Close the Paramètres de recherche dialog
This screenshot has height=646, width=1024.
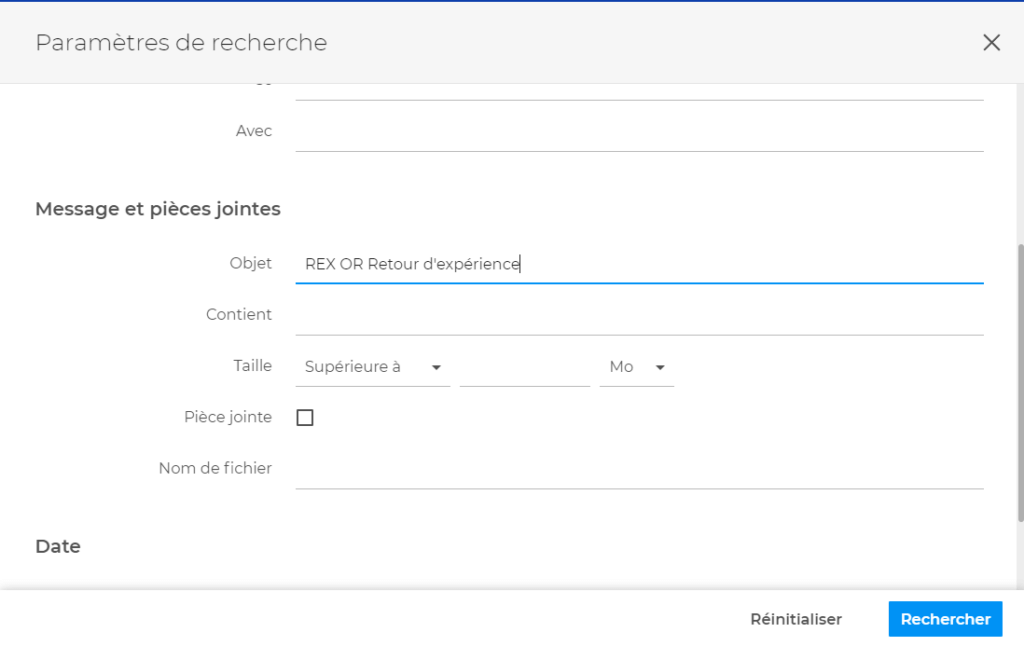[x=991, y=42]
